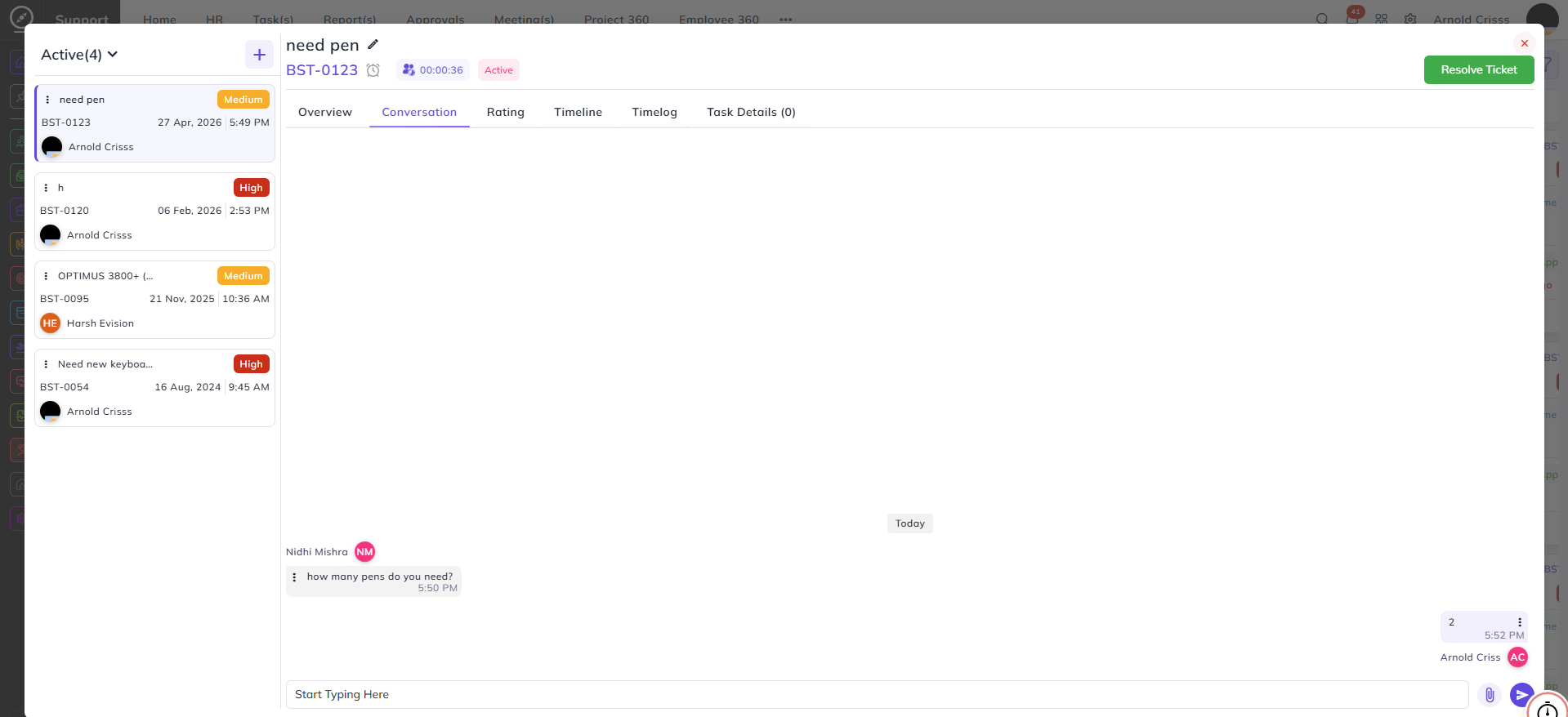Focus the Start Typing Here message field

pyautogui.click(x=877, y=695)
